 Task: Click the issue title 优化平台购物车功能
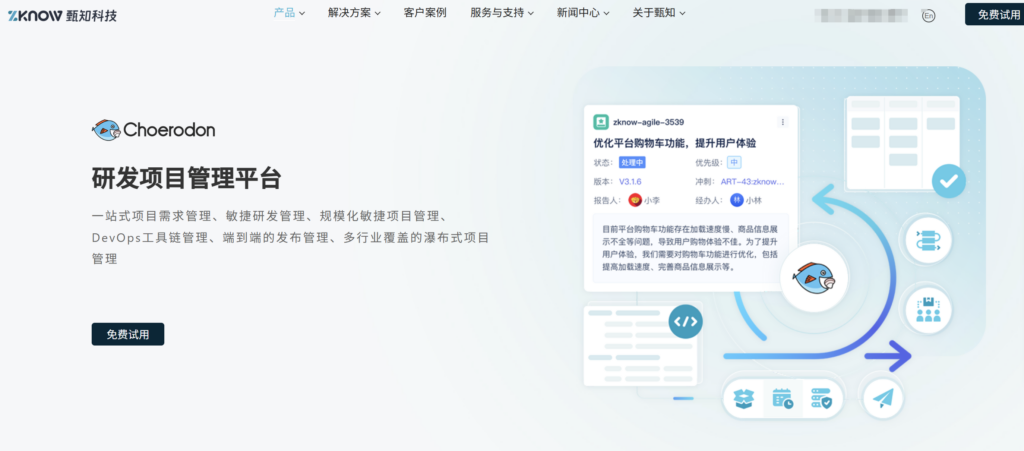coord(675,143)
